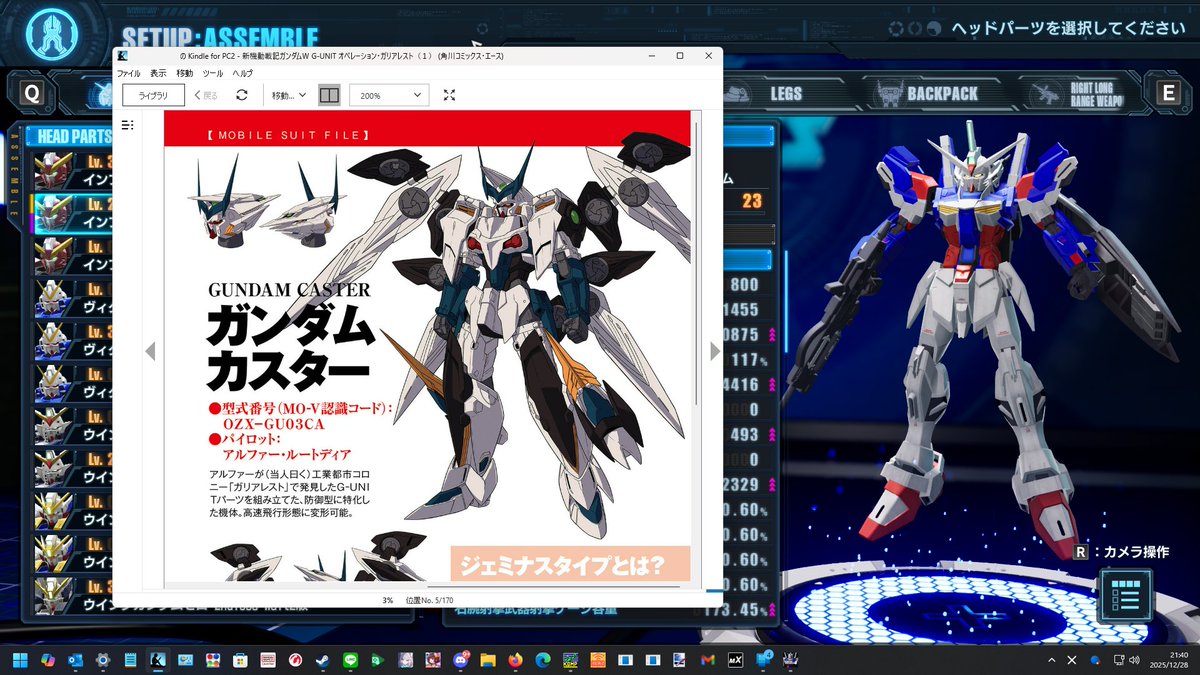Click the Kindle app icon in title bar
The image size is (1200, 675).
pyautogui.click(x=123, y=56)
